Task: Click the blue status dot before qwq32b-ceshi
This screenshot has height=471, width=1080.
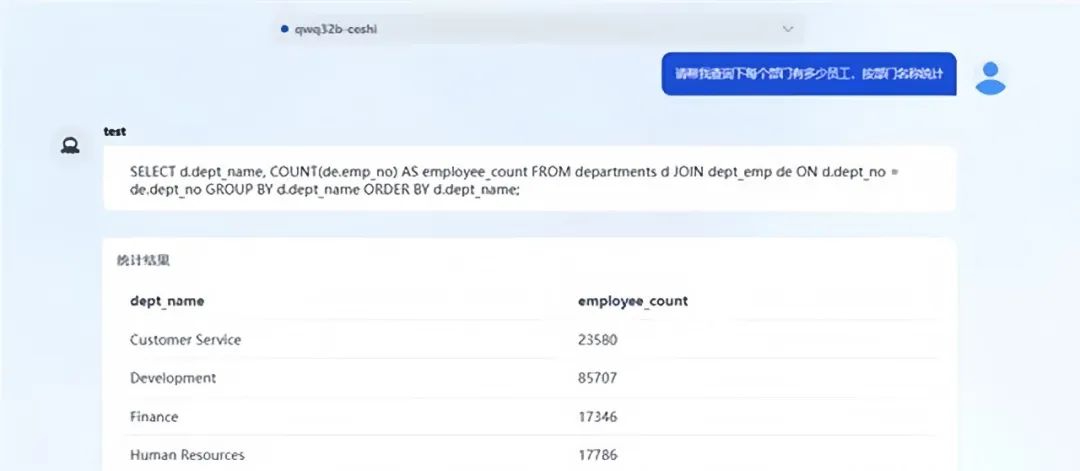Action: [x=286, y=29]
